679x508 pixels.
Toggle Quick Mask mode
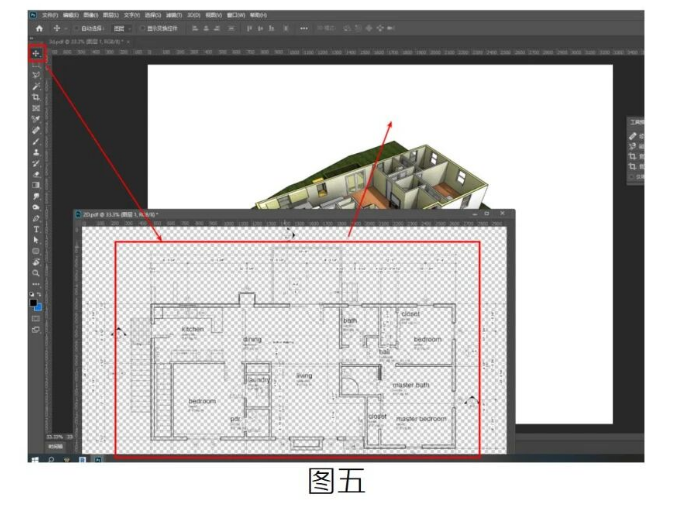pos(36,319)
